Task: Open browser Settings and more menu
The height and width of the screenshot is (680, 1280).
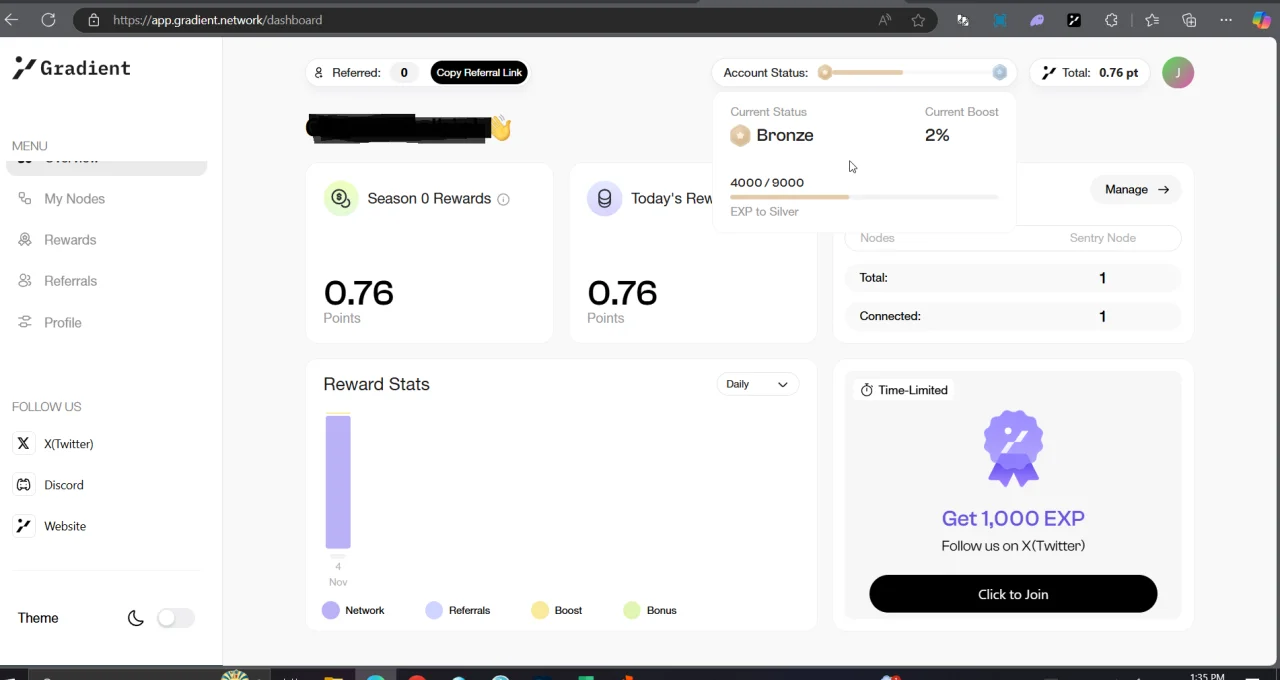Action: (x=1226, y=20)
